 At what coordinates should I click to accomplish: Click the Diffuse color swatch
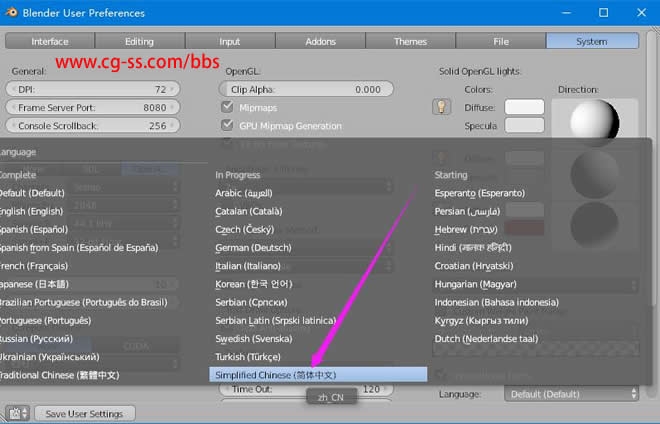524,107
